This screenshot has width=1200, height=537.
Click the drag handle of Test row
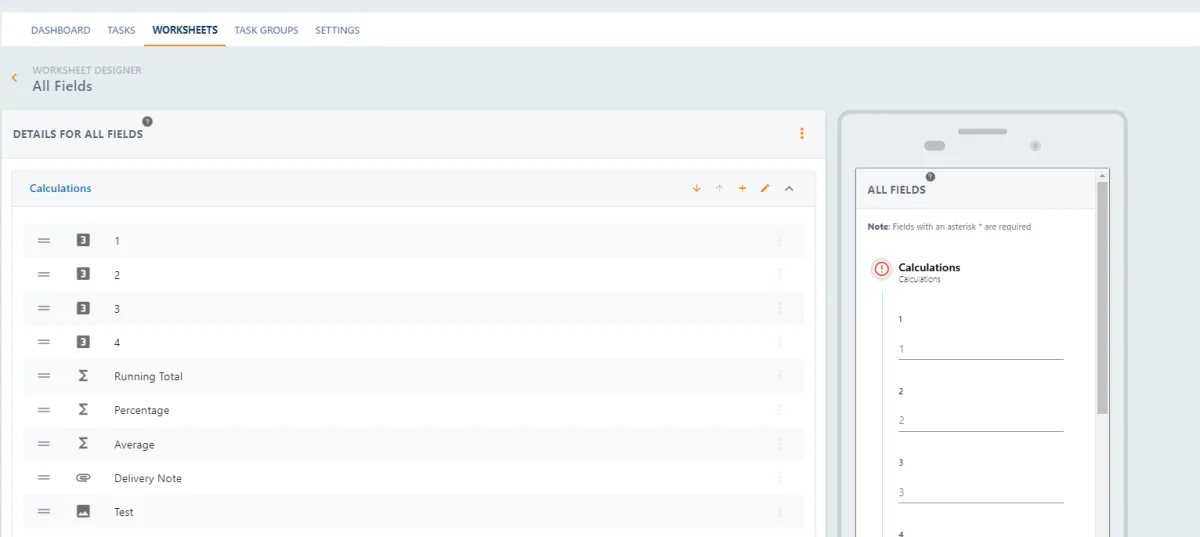(44, 512)
